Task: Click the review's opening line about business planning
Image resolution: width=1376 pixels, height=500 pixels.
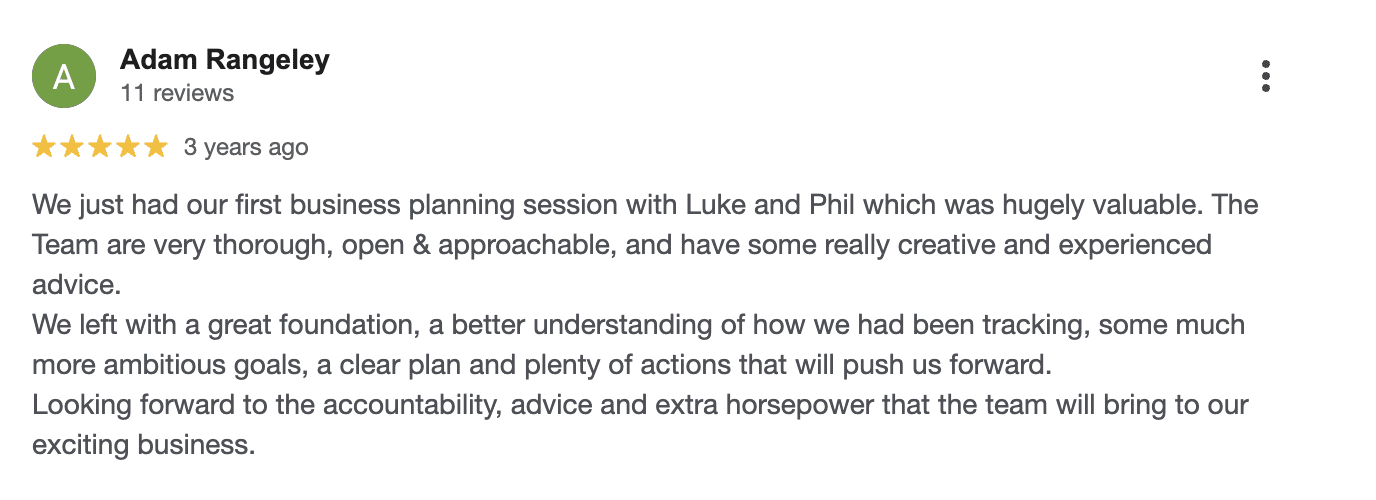Action: coord(644,205)
